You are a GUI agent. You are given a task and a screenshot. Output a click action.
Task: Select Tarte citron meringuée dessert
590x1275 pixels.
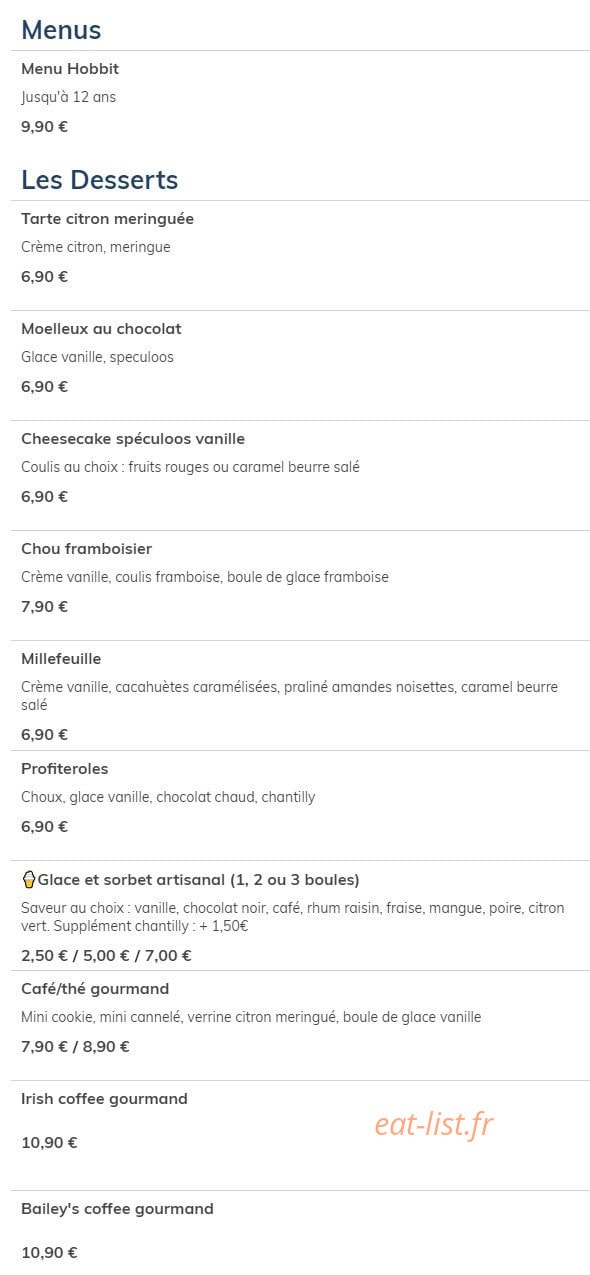[108, 219]
